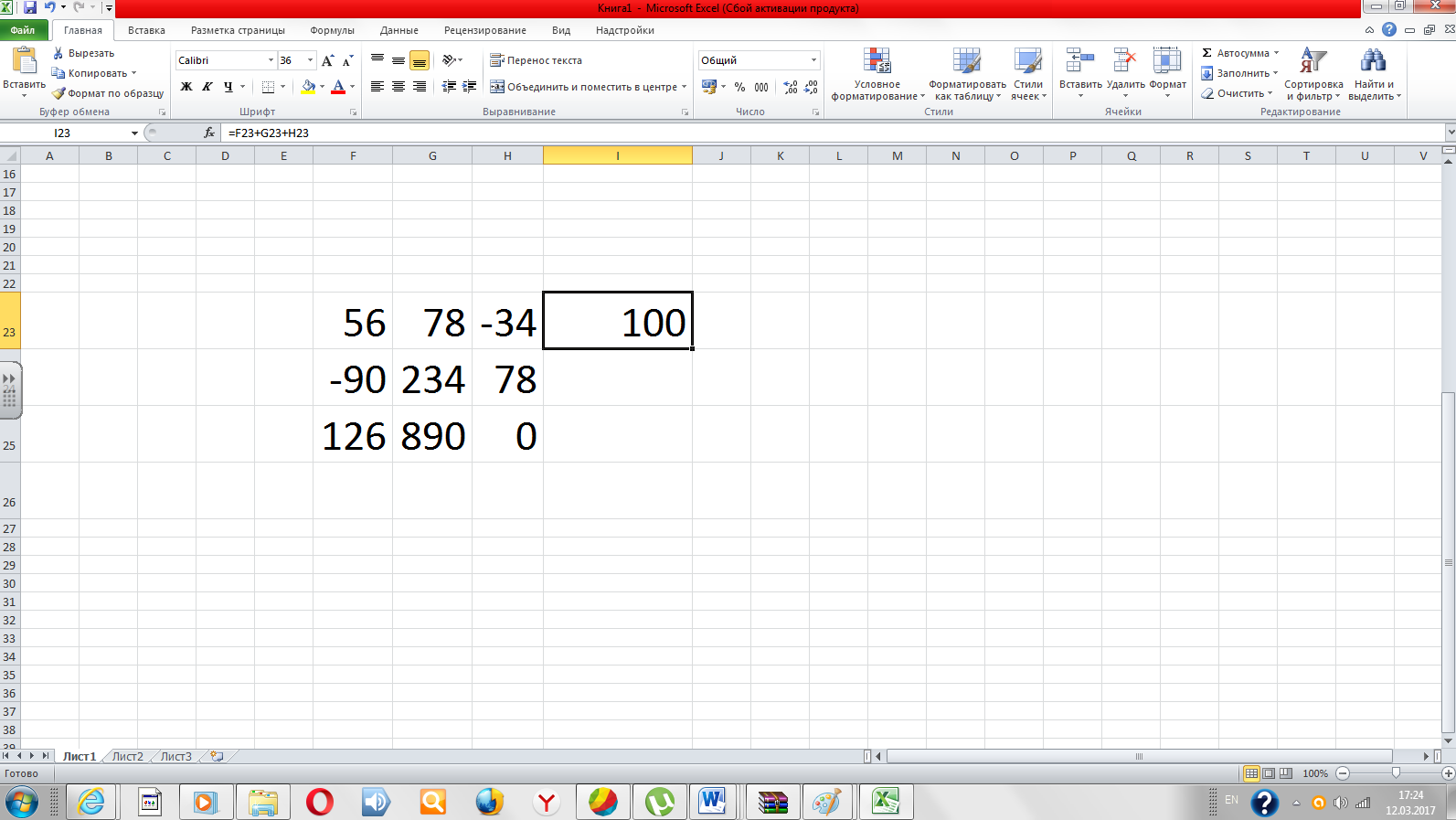
Task: Select sheet tab Лист2
Action: pyautogui.click(x=127, y=756)
